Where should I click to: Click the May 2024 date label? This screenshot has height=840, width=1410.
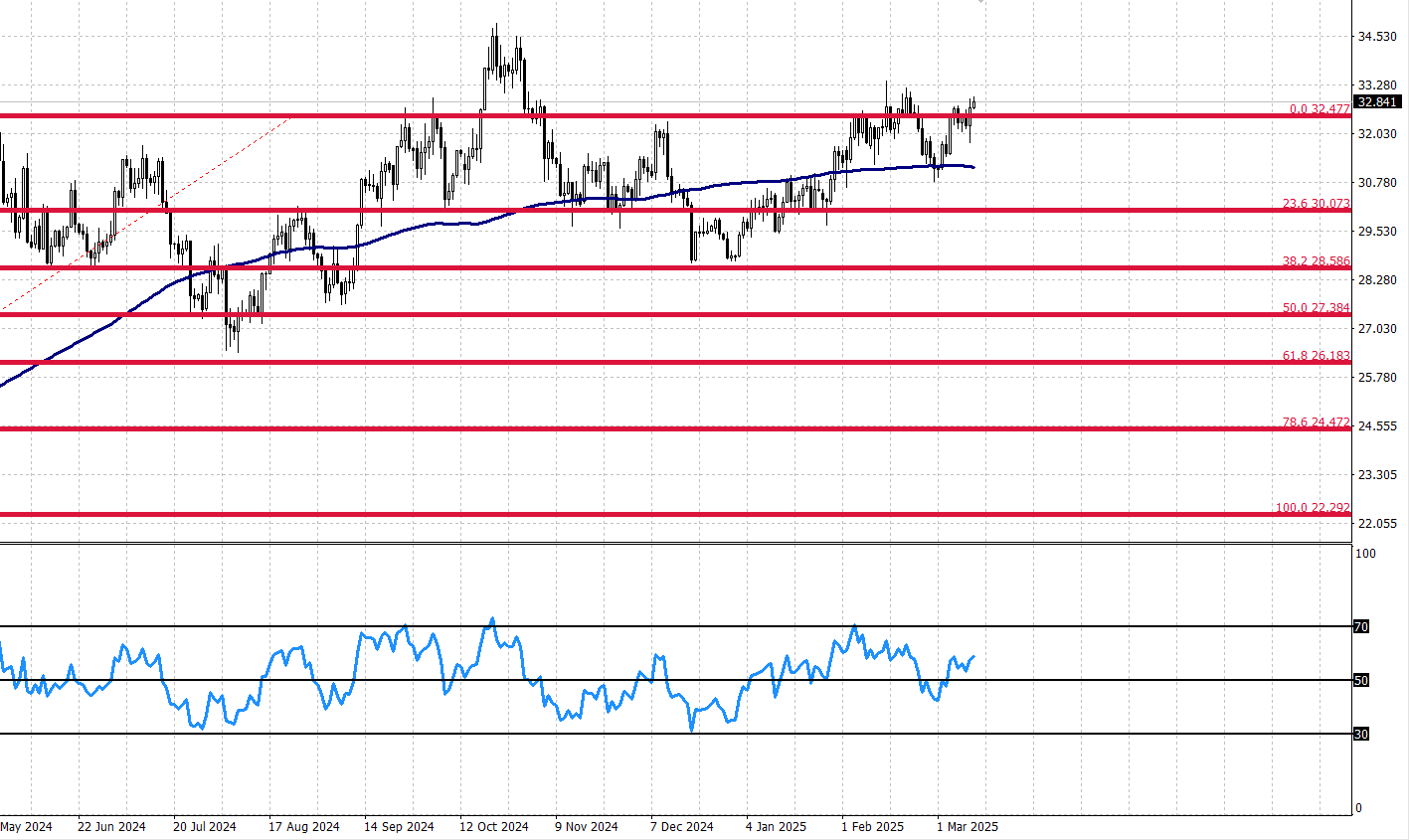click(26, 827)
